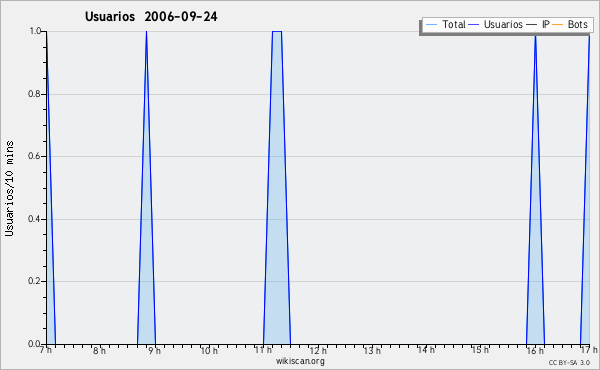
Task: Click the Total legend entry
Action: tap(445, 24)
